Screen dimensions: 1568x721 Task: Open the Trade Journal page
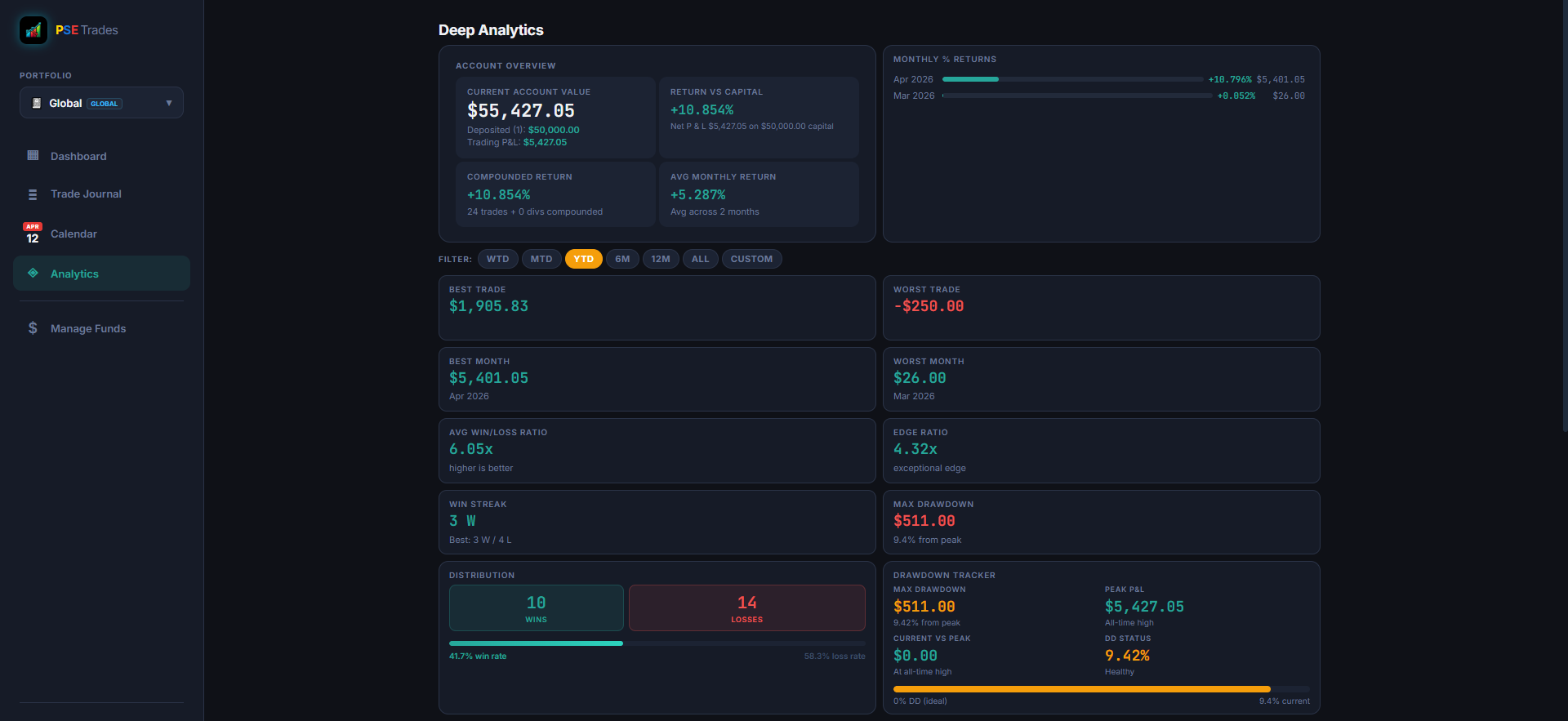coord(86,194)
